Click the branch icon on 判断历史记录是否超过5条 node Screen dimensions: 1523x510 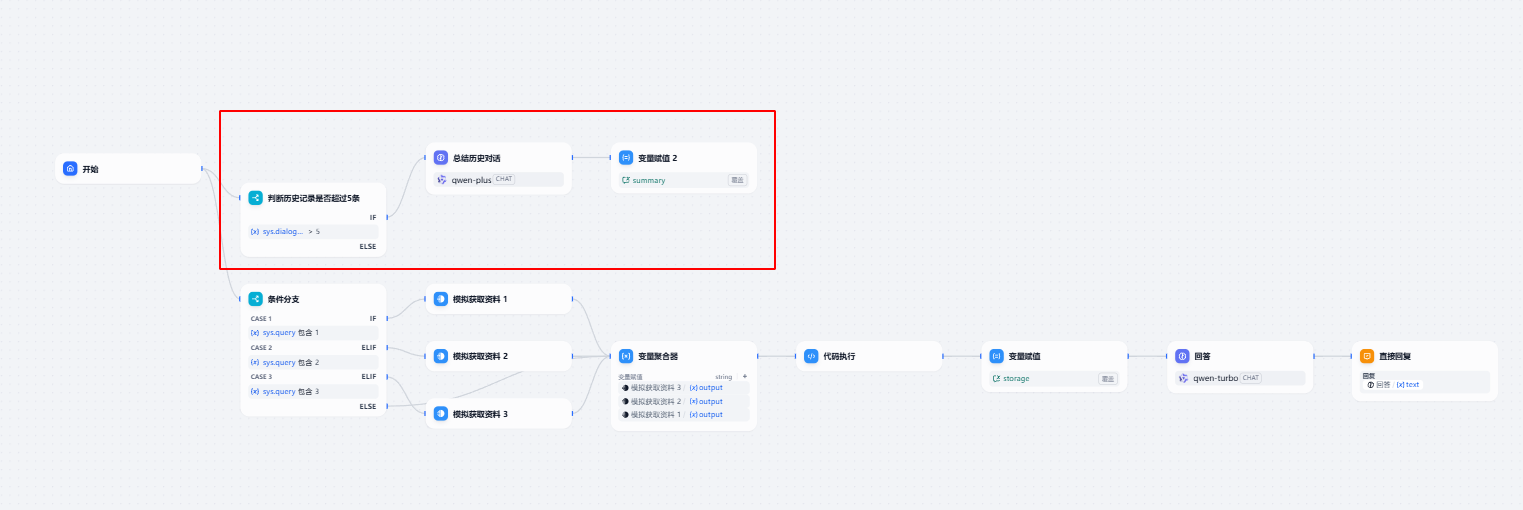coord(255,198)
